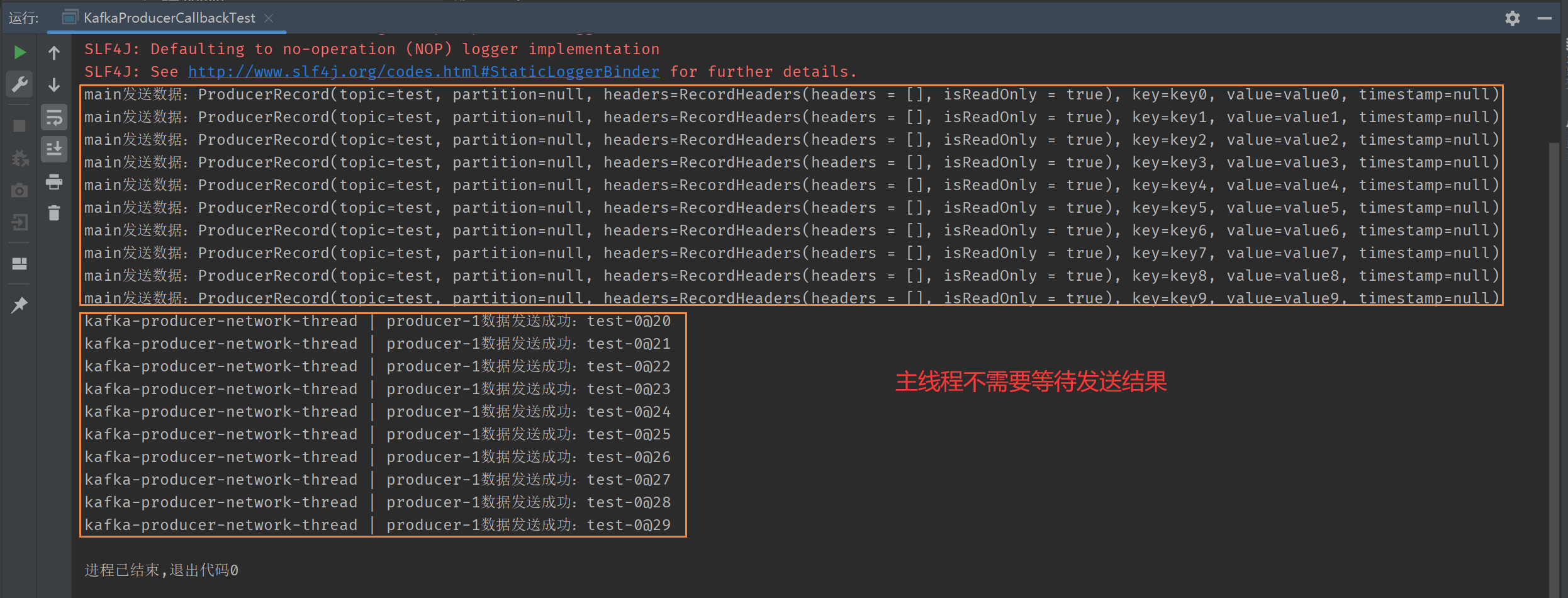Open the slf4j StaticLoggerBinder link

tap(423, 72)
